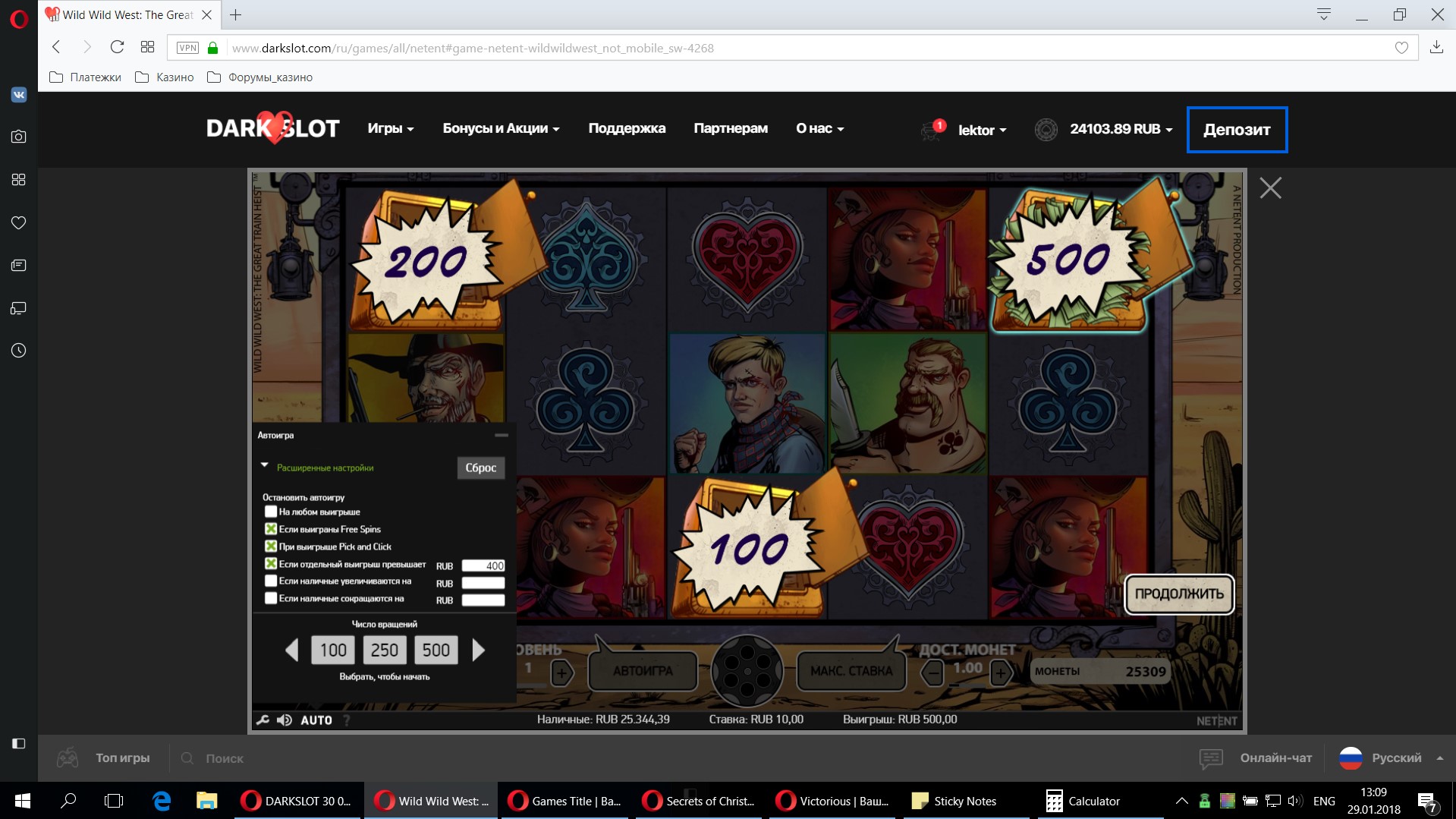
Task: Start 100 autoplay spins
Action: (333, 650)
